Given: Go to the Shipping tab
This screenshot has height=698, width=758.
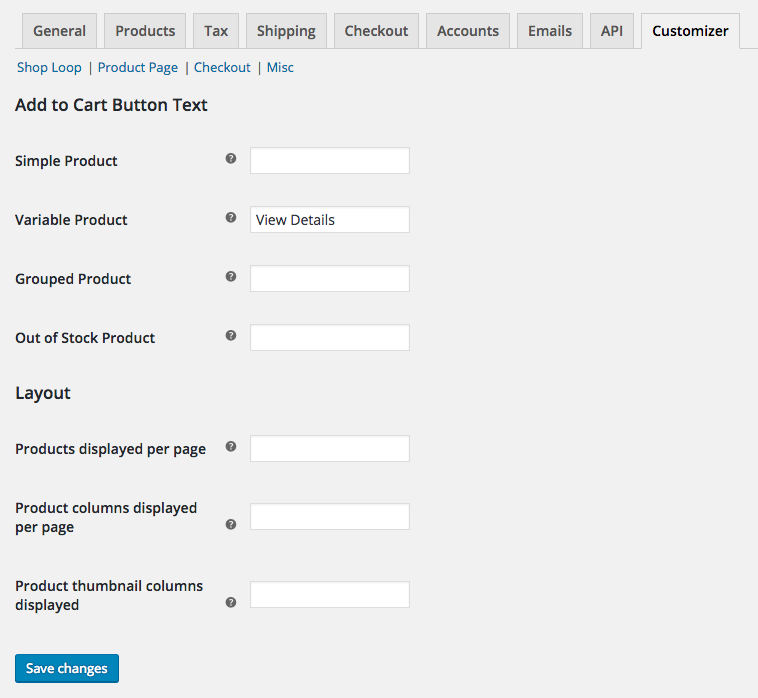Looking at the screenshot, I should click(286, 31).
